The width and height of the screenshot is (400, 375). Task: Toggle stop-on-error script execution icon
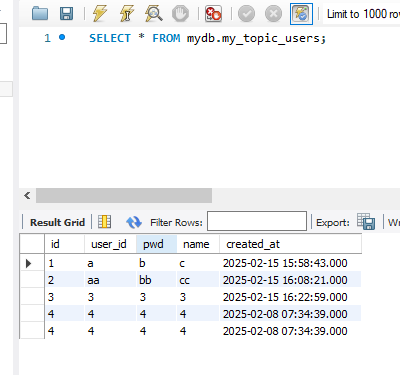213,14
